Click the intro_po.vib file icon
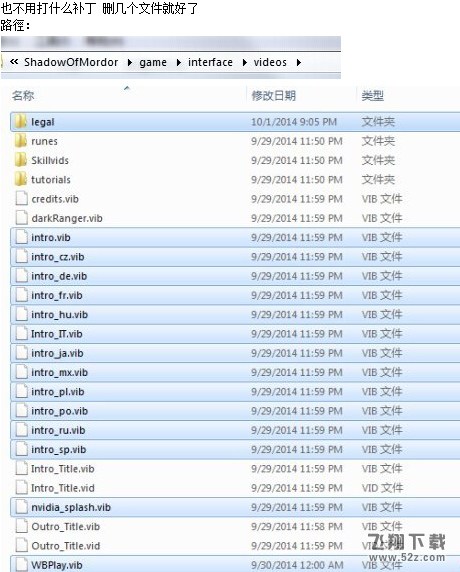The width and height of the screenshot is (460, 572). (22, 411)
